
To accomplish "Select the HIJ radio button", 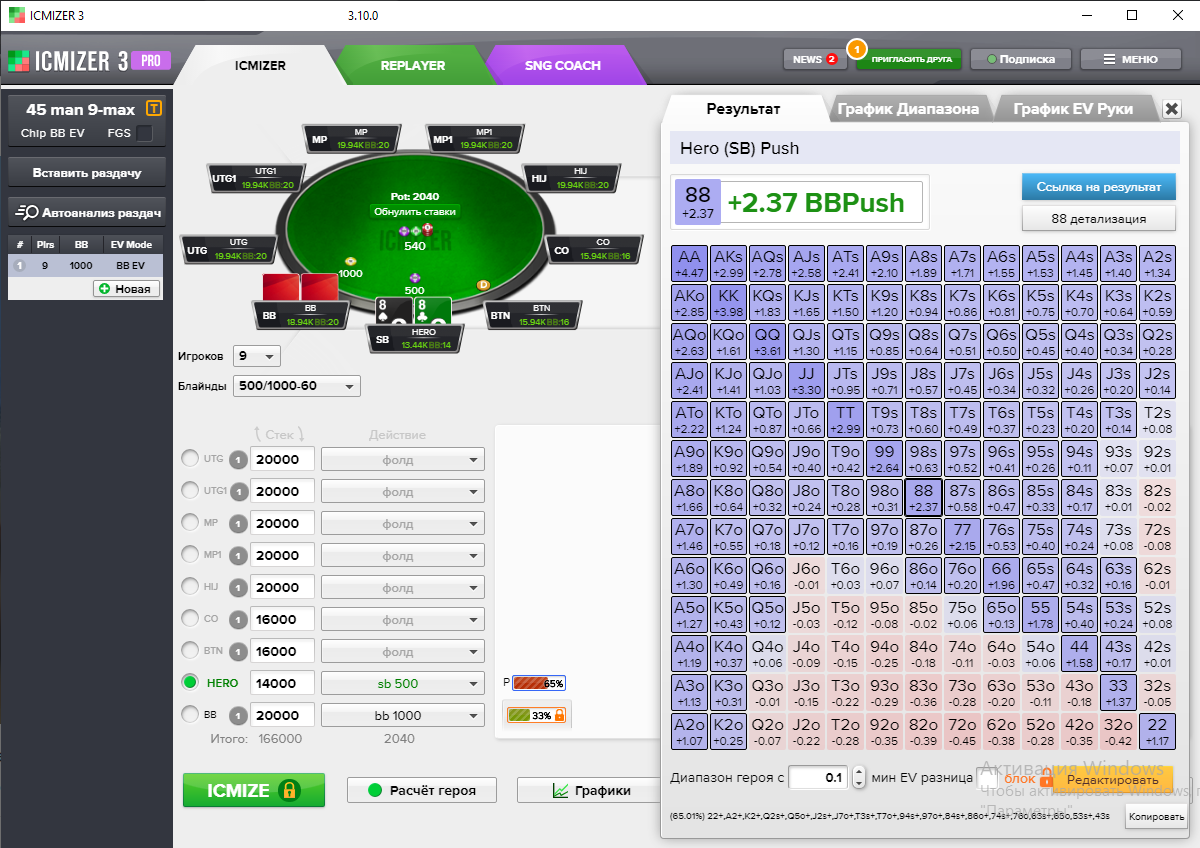I will pos(190,586).
